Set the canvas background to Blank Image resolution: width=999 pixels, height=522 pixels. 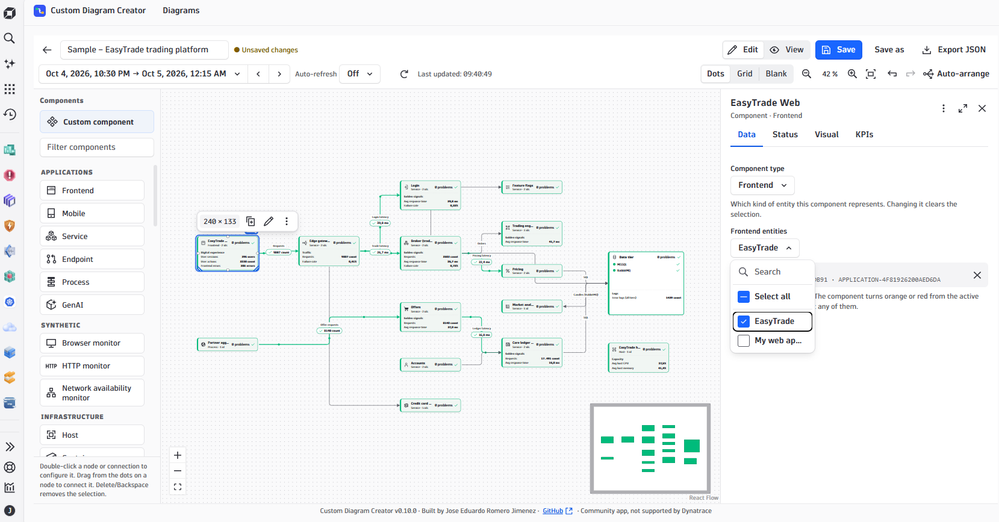coord(776,74)
